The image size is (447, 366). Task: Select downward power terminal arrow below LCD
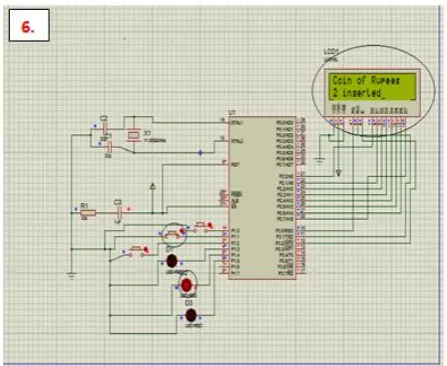pos(338,173)
